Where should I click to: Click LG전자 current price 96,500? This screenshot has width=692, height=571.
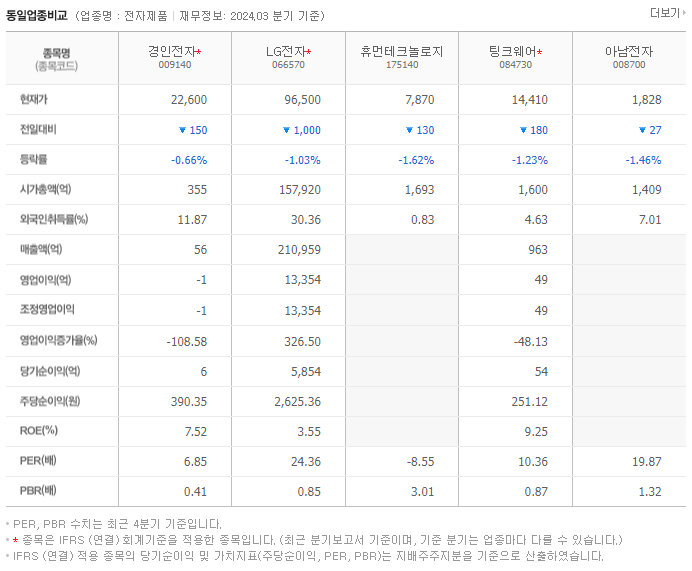[x=302, y=100]
